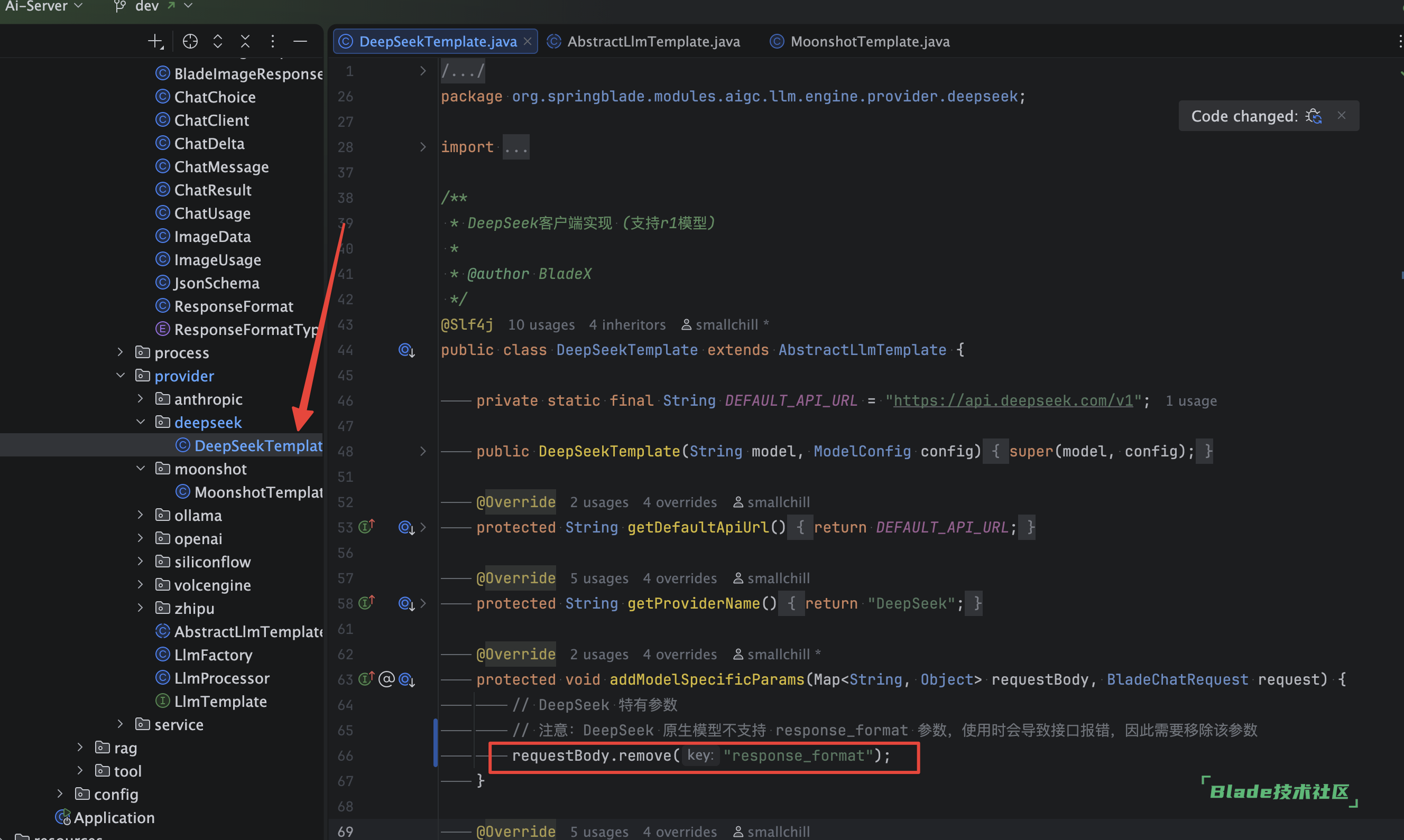Expand the anthropic folder

click(x=141, y=399)
